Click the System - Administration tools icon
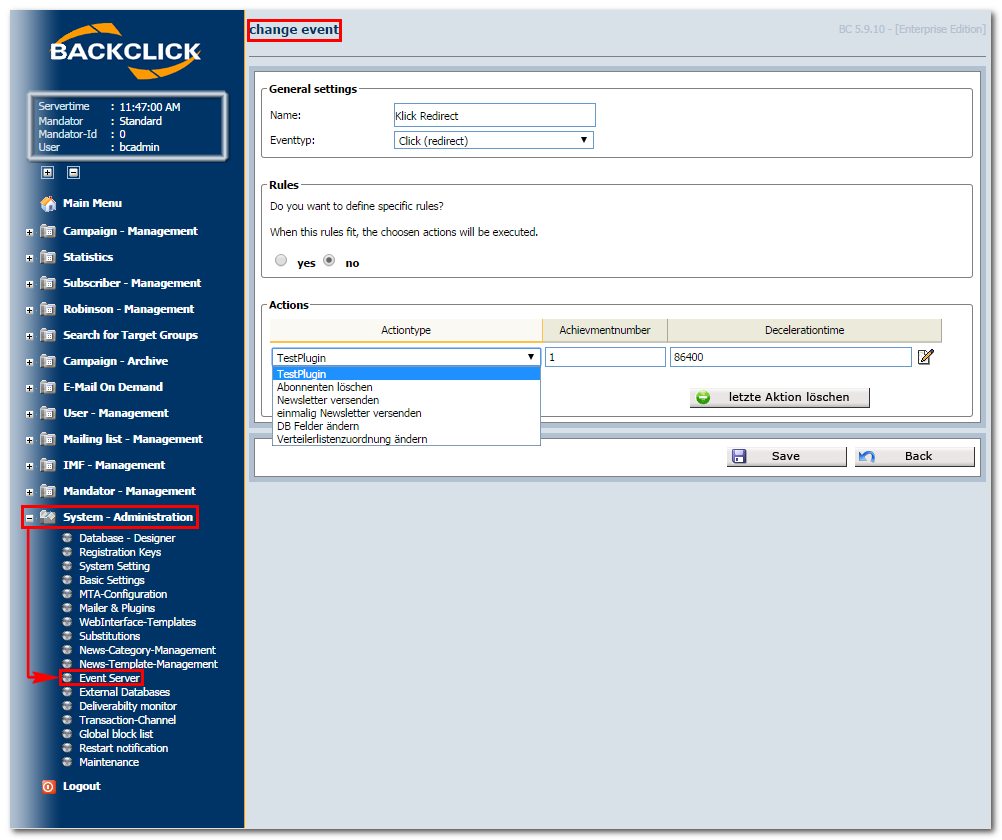This screenshot has height=840, width=1002. coord(48,517)
